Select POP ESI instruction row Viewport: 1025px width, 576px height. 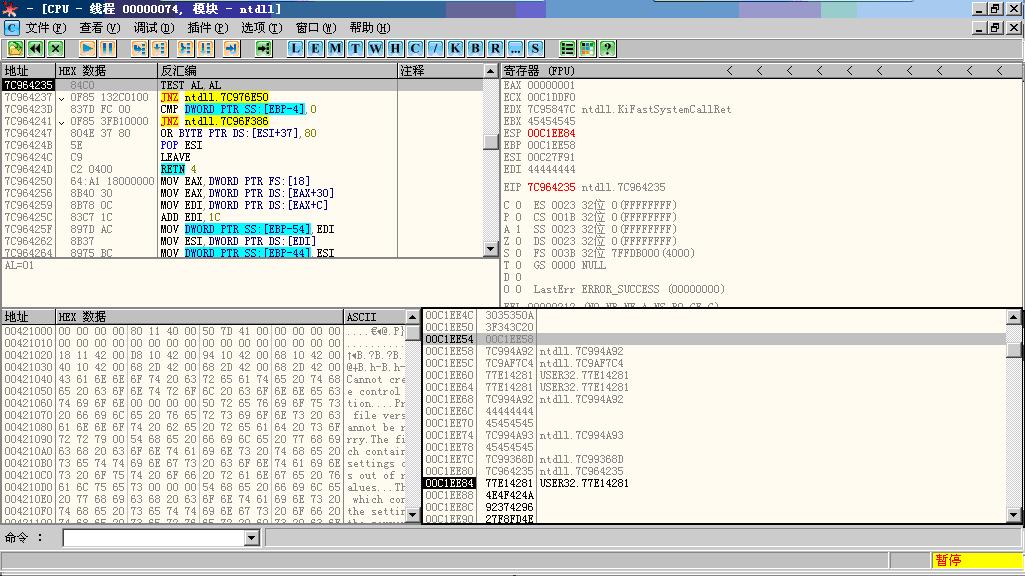[244, 145]
